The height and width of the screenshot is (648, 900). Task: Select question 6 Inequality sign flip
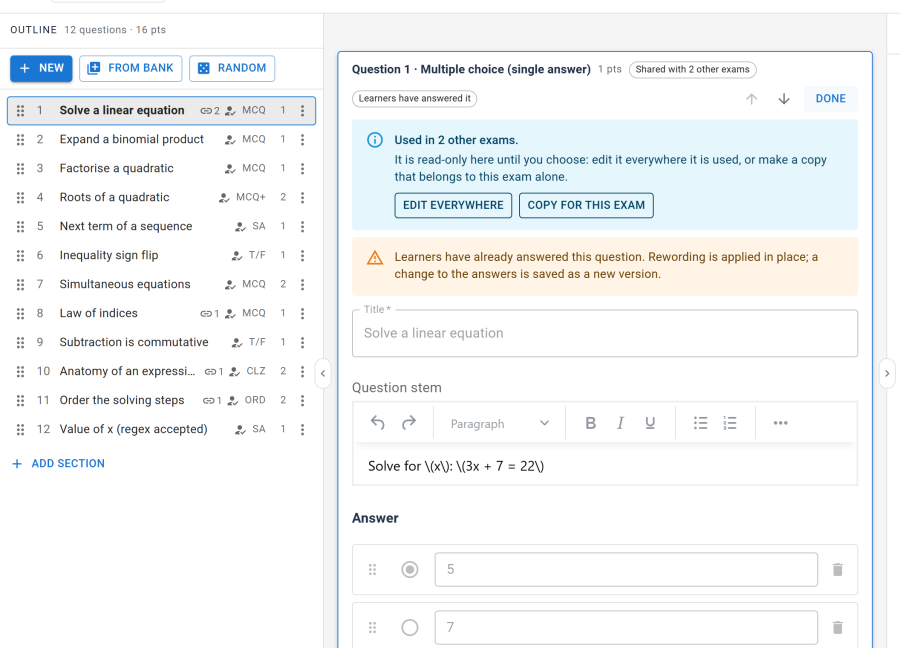(x=161, y=255)
